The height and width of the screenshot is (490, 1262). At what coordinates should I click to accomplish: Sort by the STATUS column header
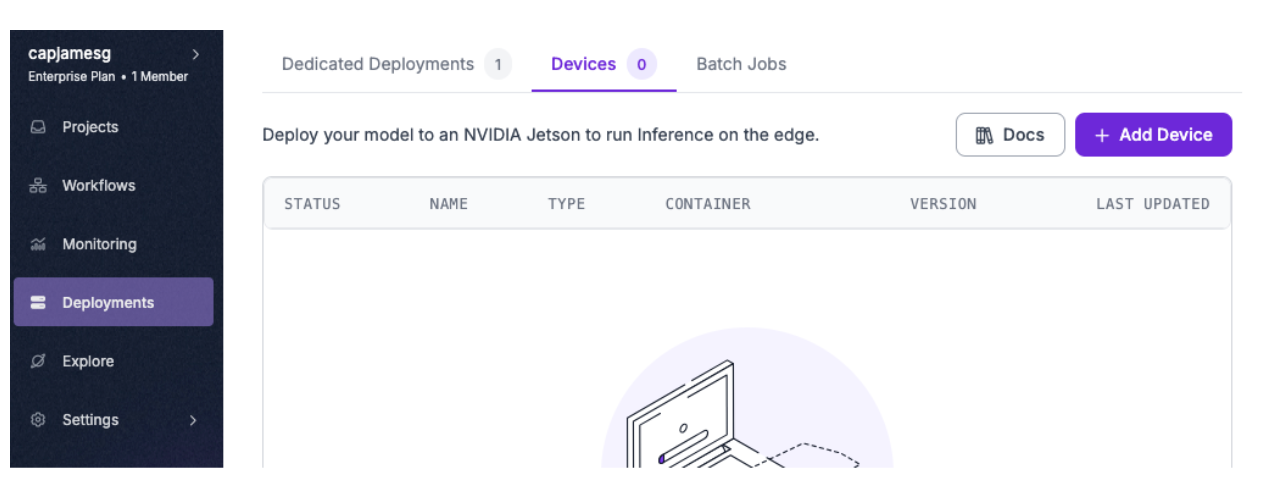point(312,204)
